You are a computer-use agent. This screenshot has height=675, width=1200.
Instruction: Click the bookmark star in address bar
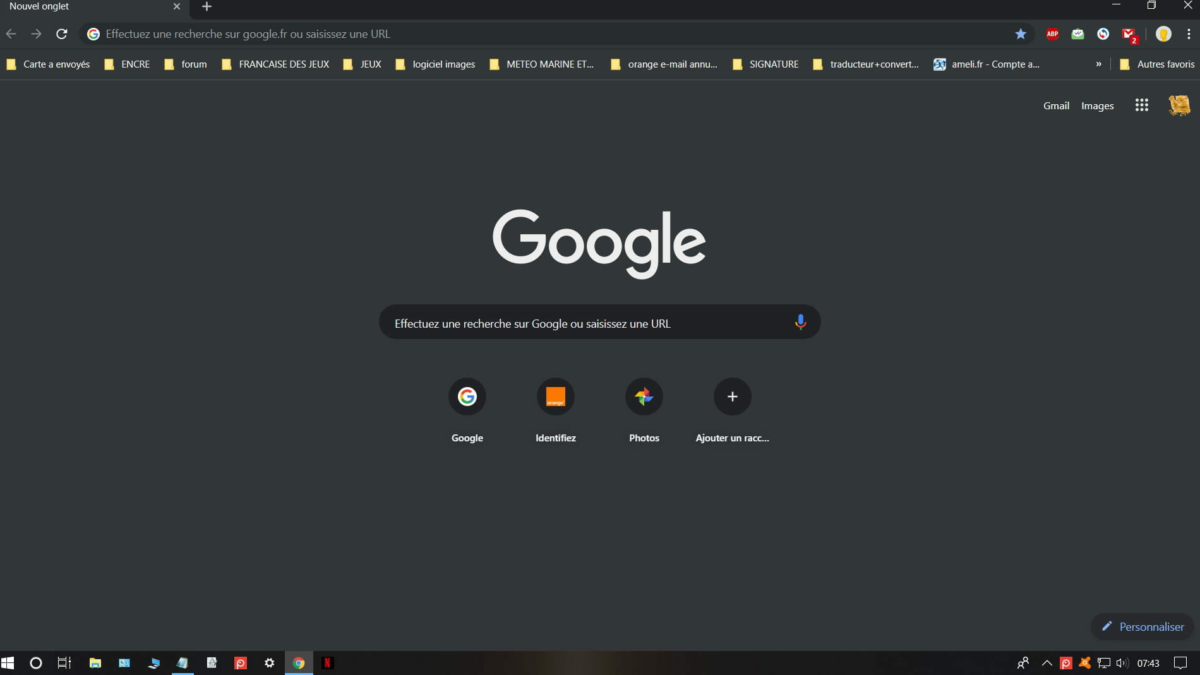1020,34
